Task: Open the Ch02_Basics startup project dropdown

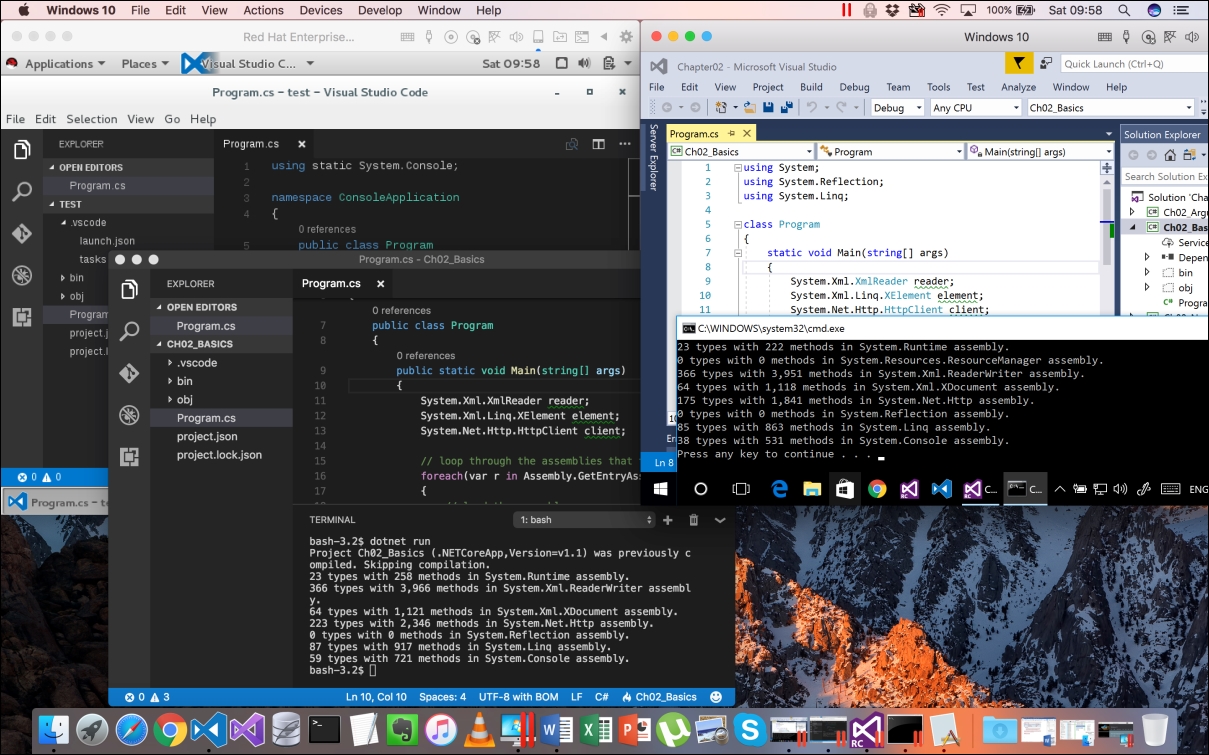Action: [x=1111, y=108]
